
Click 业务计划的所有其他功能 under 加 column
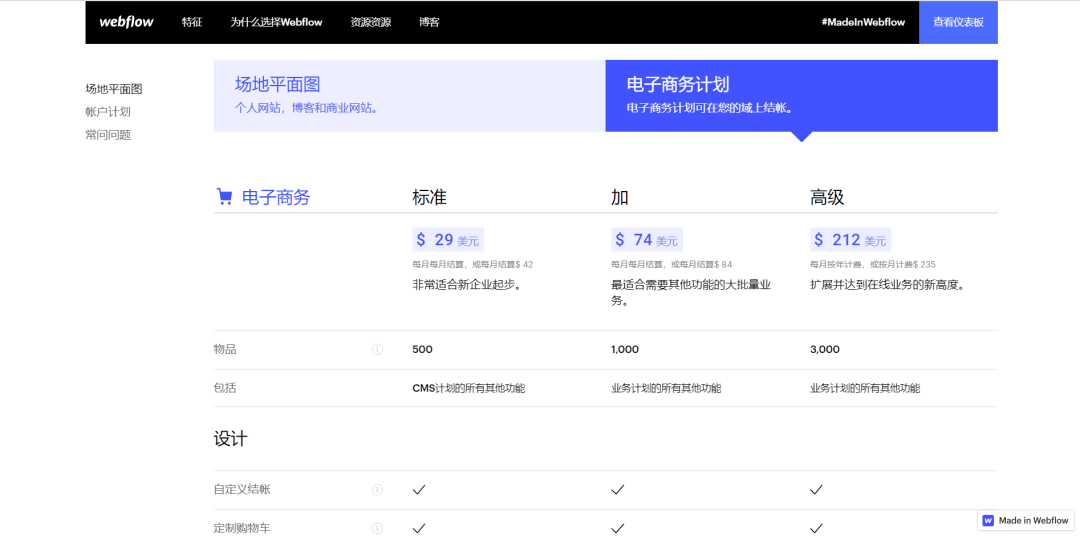tap(666, 388)
